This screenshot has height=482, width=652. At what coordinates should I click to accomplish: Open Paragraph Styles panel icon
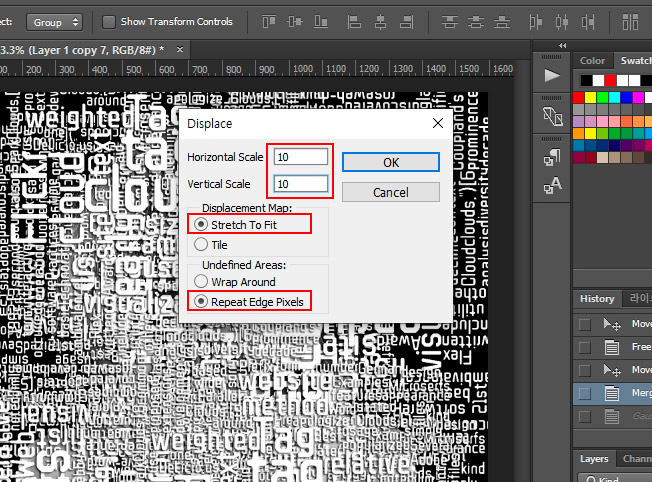pyautogui.click(x=552, y=157)
